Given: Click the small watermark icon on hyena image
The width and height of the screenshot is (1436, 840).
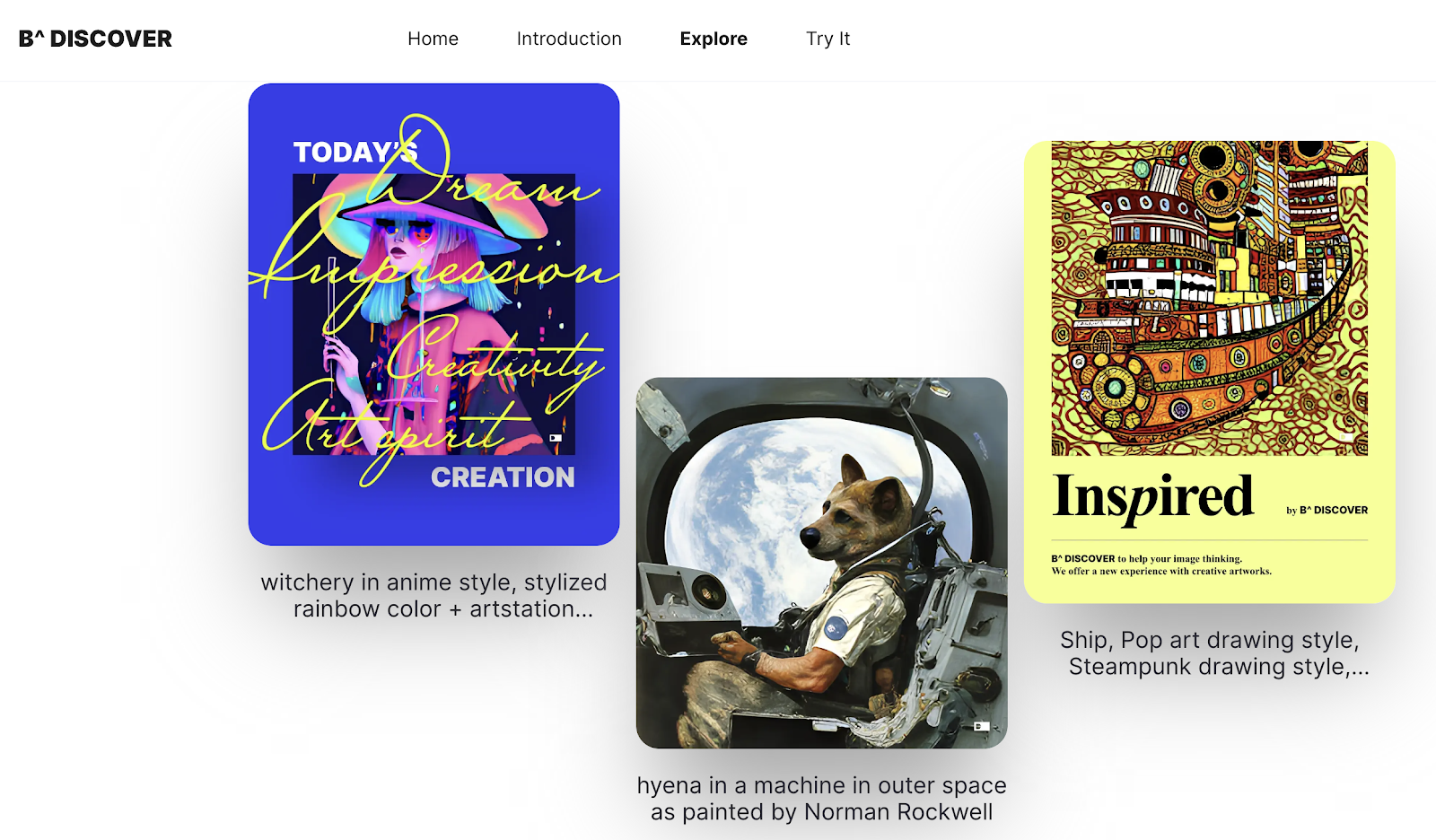Looking at the screenshot, I should click(x=982, y=726).
